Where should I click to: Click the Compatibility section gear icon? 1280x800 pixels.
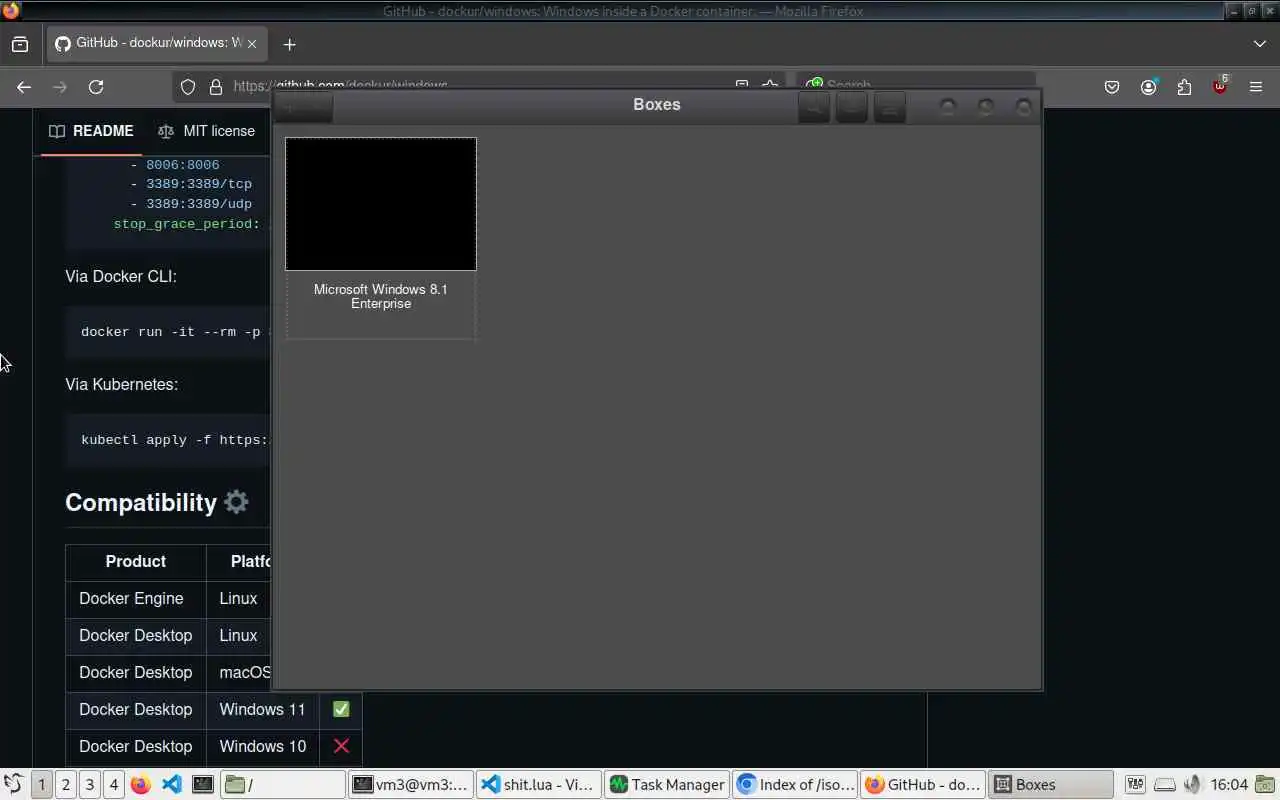(x=236, y=502)
